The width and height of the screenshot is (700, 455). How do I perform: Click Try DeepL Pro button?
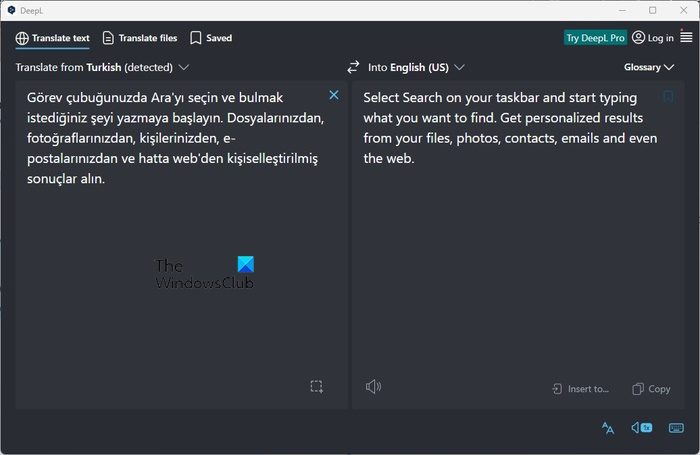(x=595, y=38)
